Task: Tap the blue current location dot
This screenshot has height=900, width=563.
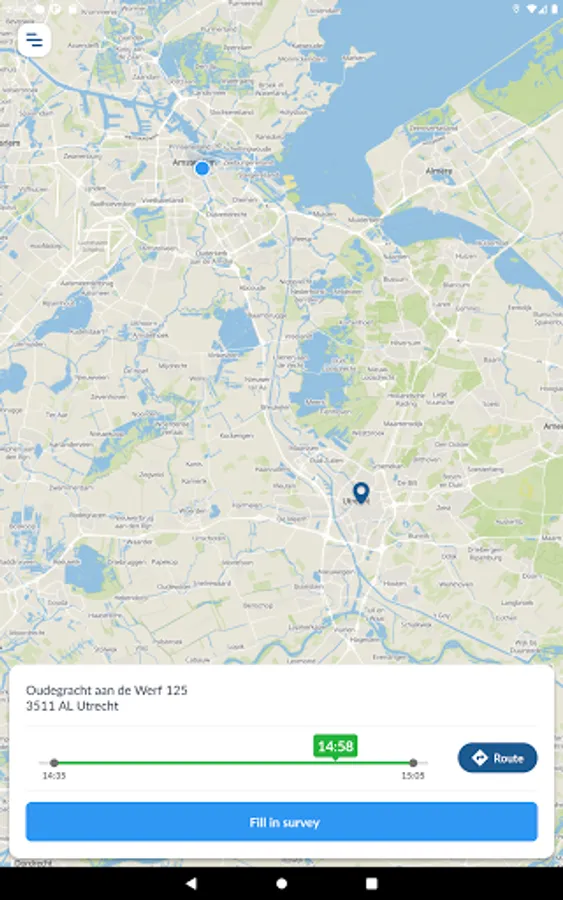Action: pos(202,168)
